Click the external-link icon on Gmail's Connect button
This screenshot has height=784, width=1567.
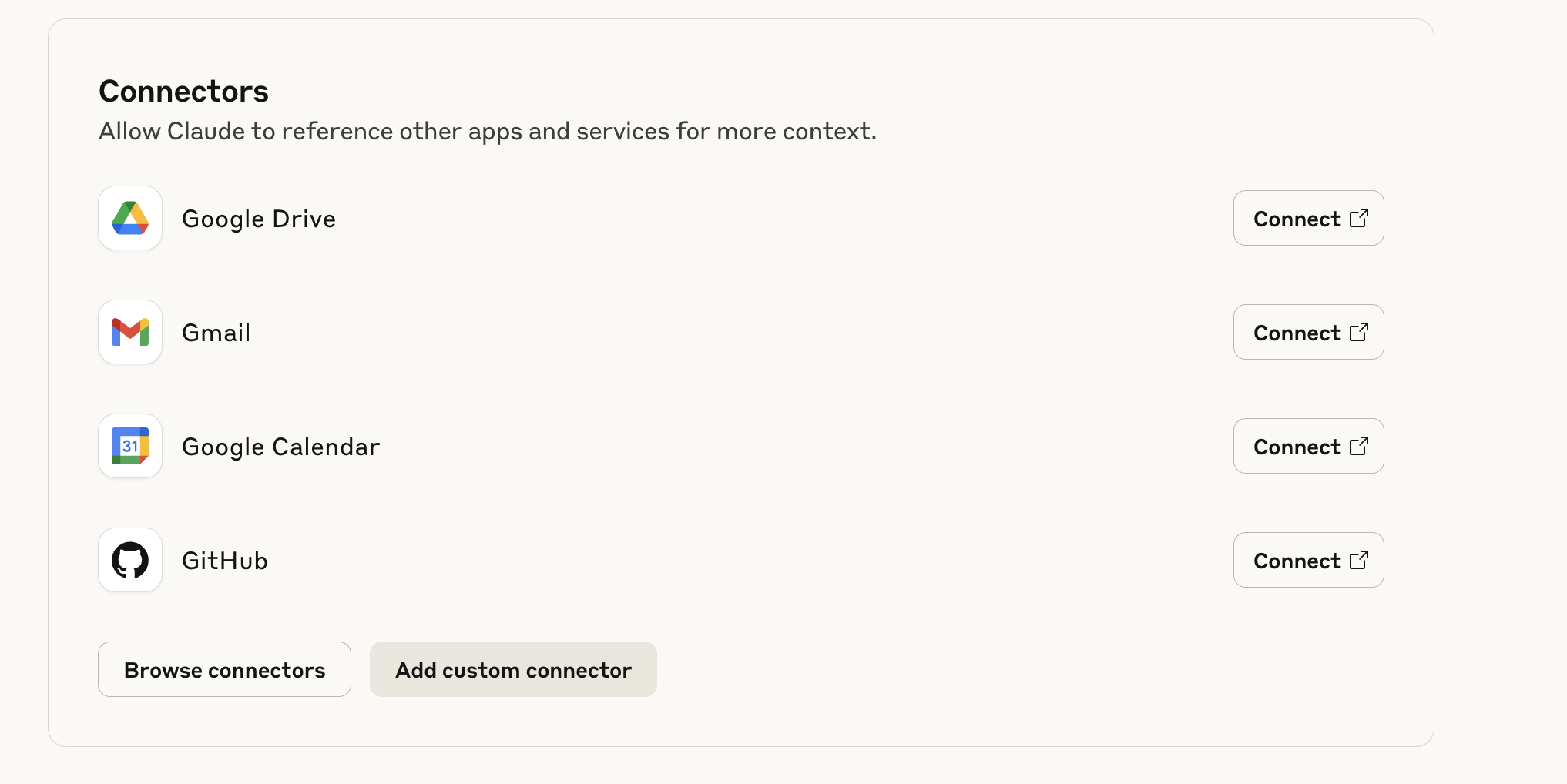1361,332
